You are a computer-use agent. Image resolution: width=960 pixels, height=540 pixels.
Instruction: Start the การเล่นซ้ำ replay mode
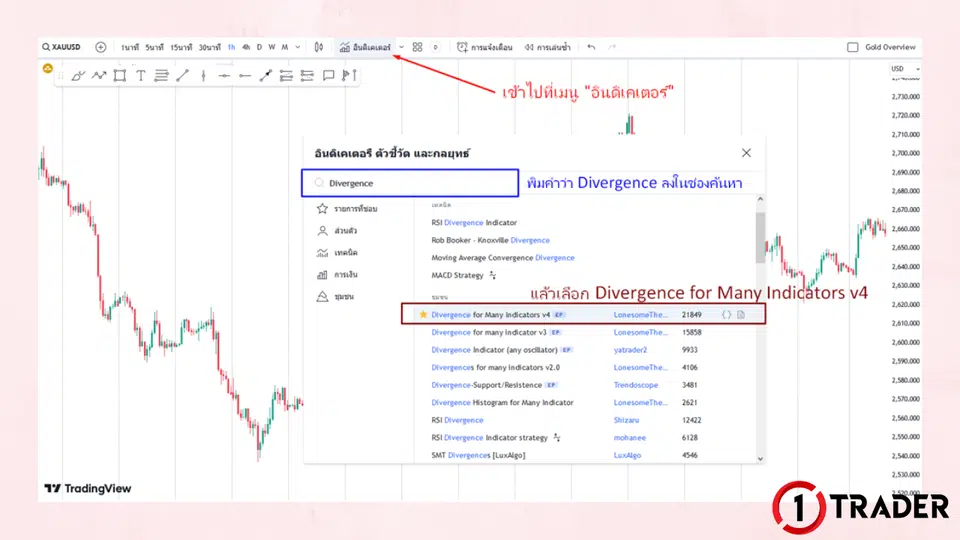(547, 47)
